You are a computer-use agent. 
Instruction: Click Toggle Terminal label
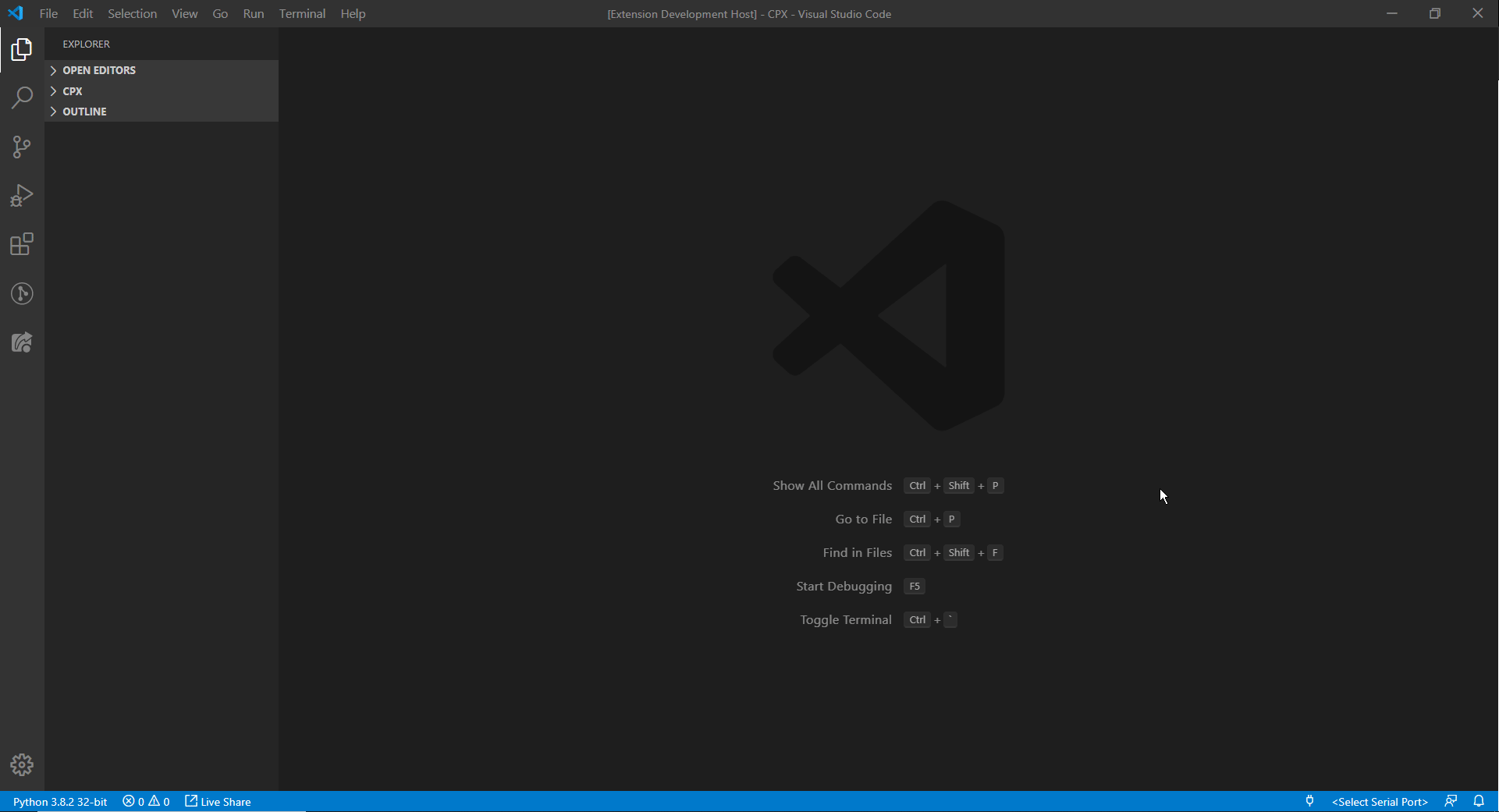845,619
